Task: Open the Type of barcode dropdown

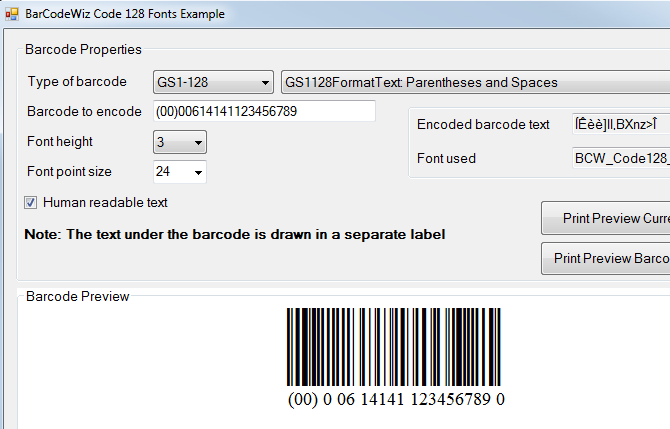Action: 213,82
